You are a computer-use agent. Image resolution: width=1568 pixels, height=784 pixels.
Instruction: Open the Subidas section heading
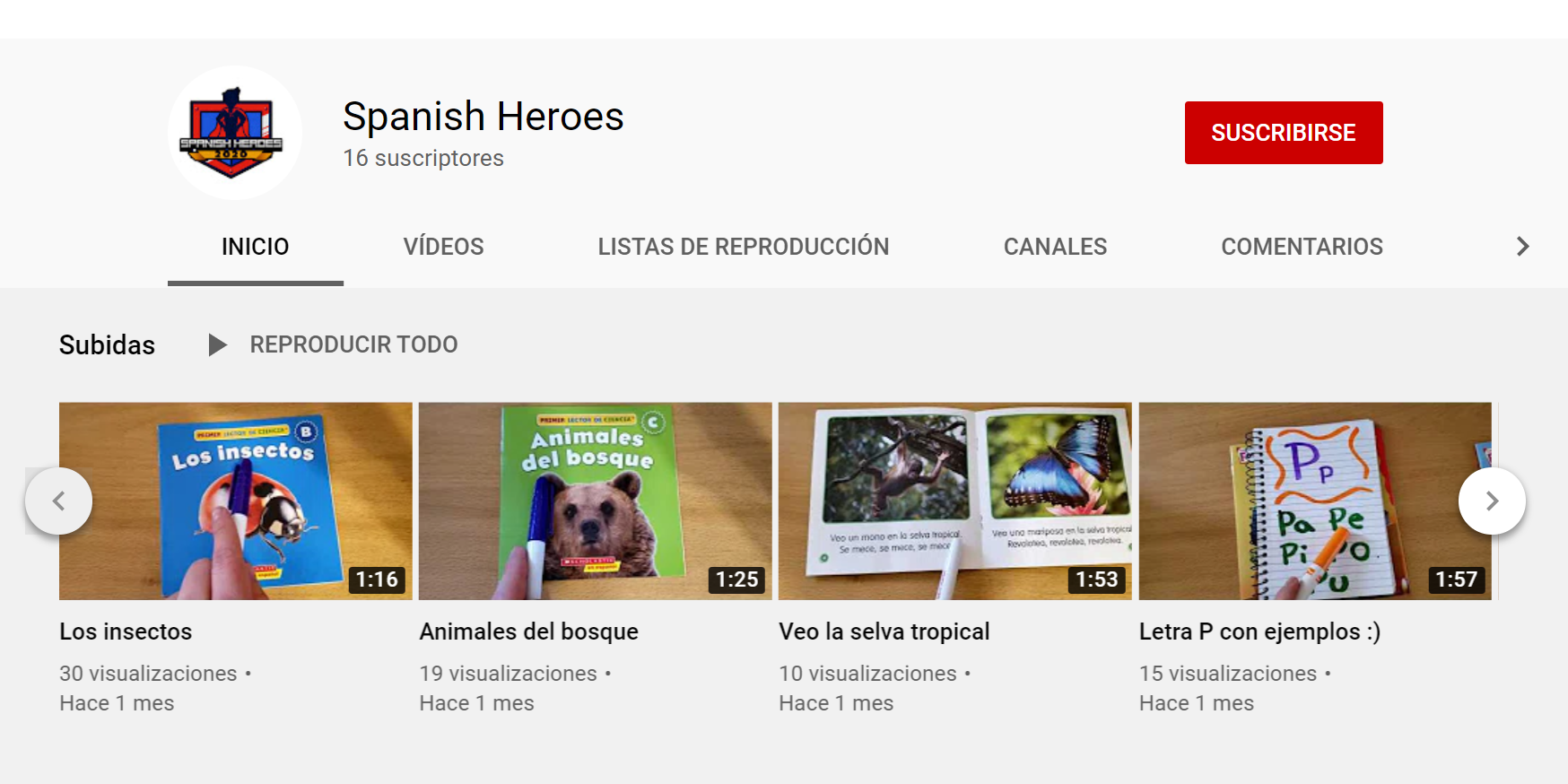click(x=107, y=344)
